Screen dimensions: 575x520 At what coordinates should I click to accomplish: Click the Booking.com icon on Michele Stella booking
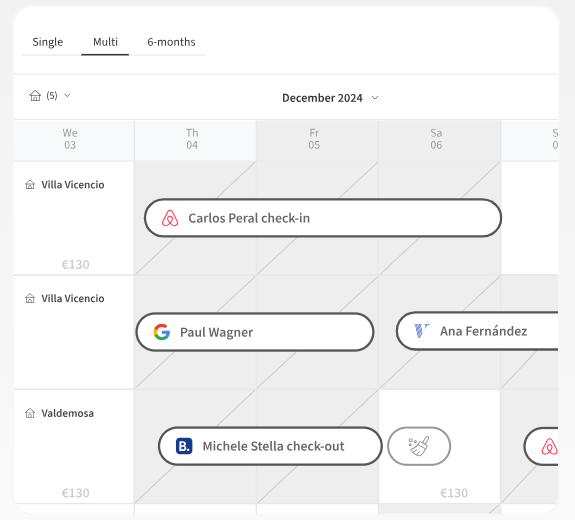[x=184, y=446]
